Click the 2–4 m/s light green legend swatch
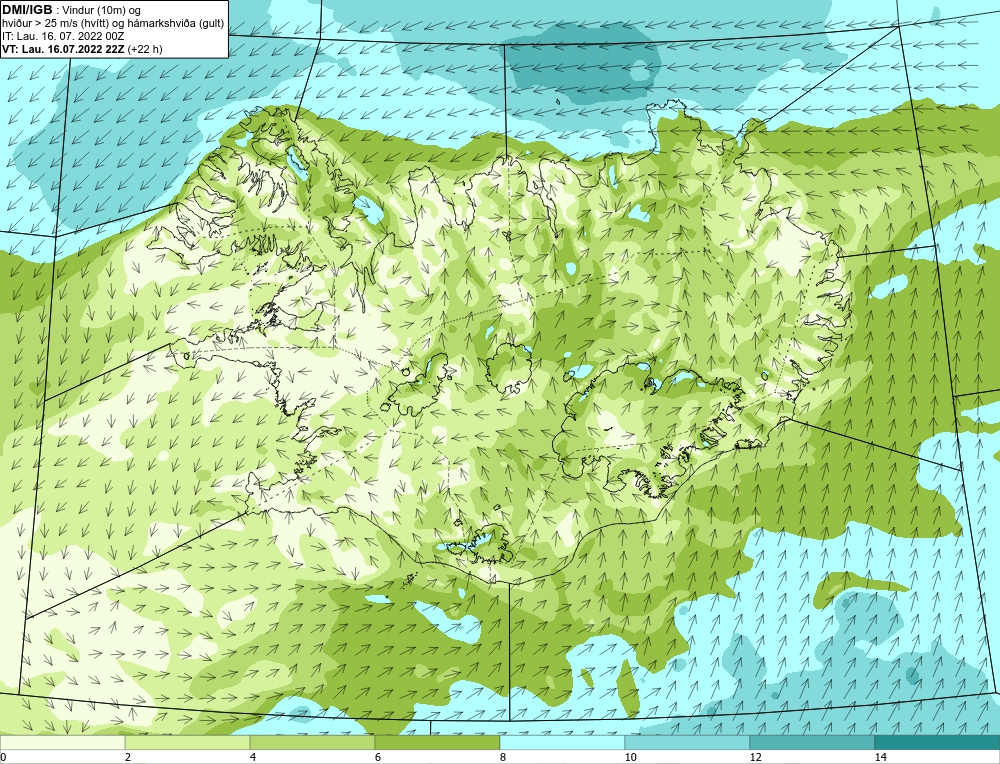Image resolution: width=1000 pixels, height=764 pixels. point(188,742)
